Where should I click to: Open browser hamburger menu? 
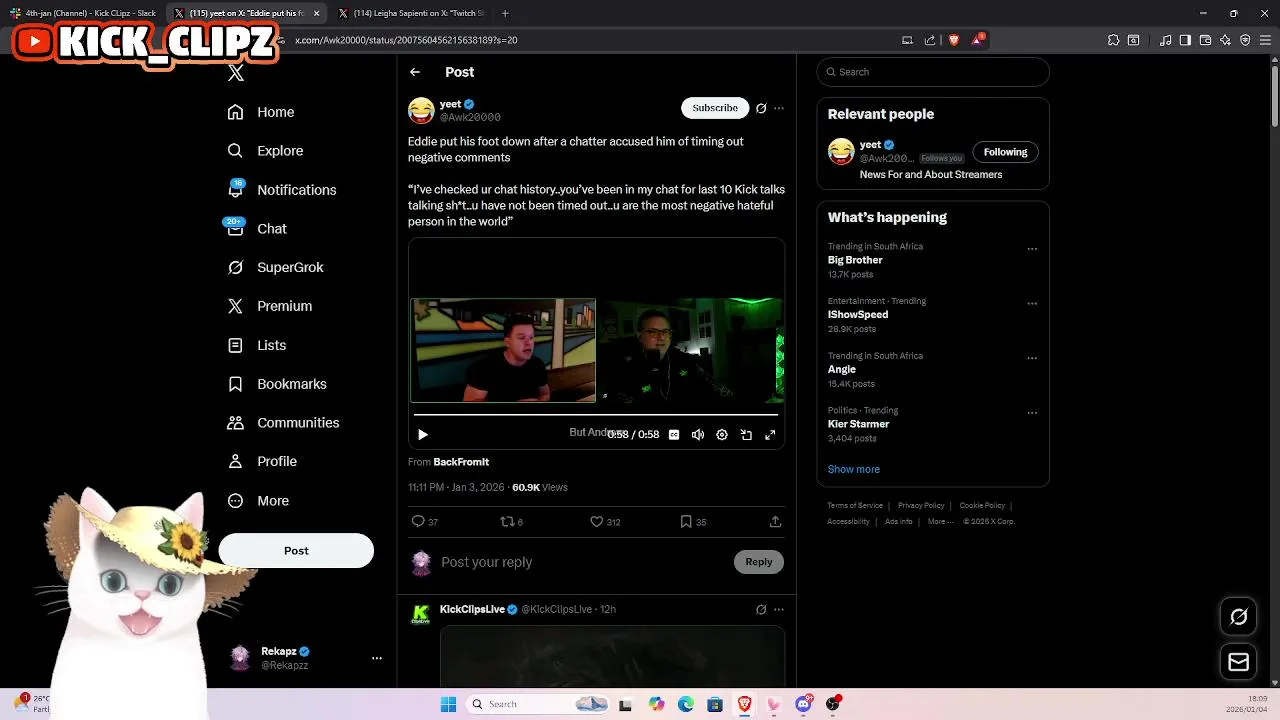[1266, 40]
